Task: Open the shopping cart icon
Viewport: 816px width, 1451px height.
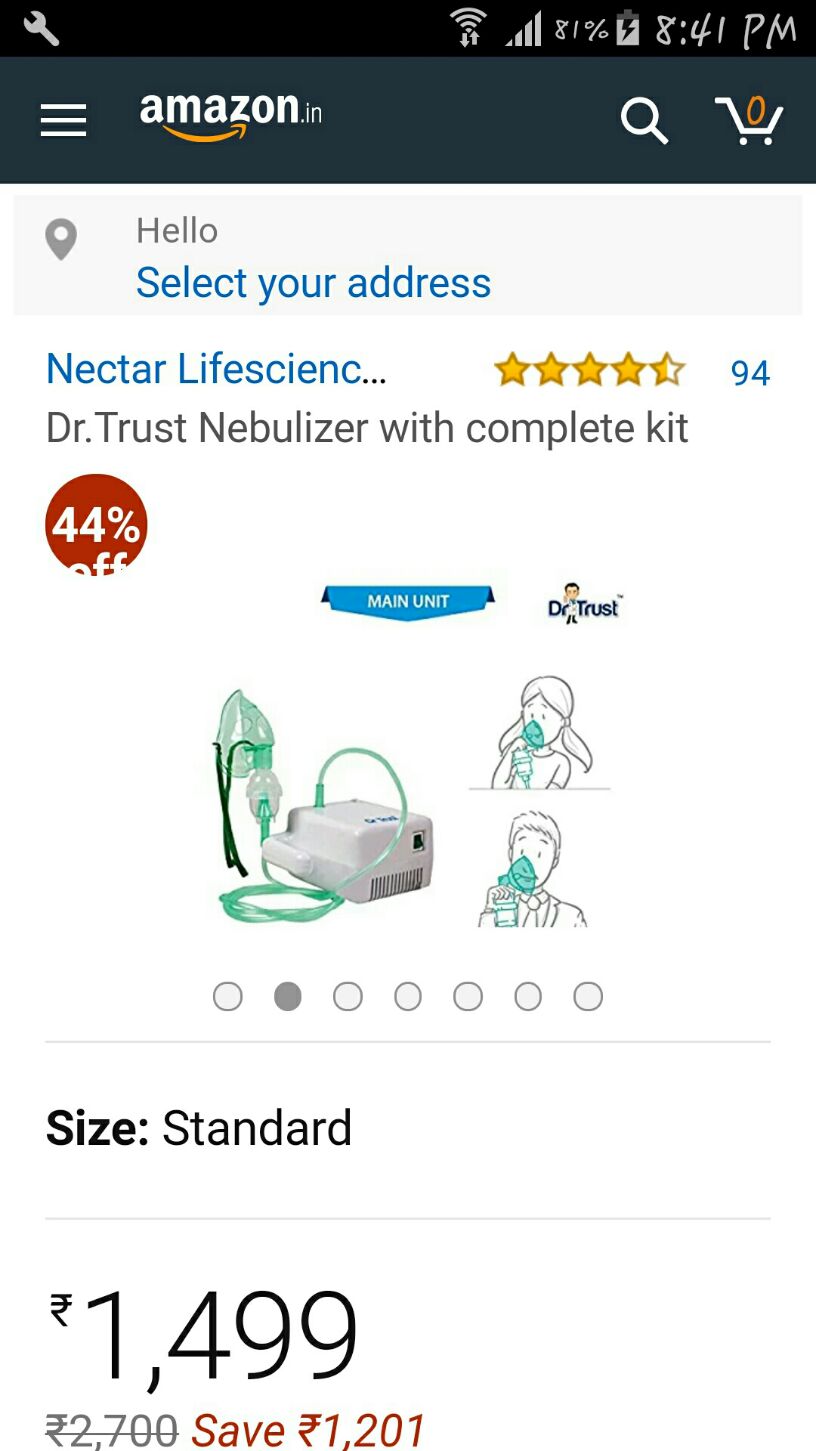Action: point(749,120)
